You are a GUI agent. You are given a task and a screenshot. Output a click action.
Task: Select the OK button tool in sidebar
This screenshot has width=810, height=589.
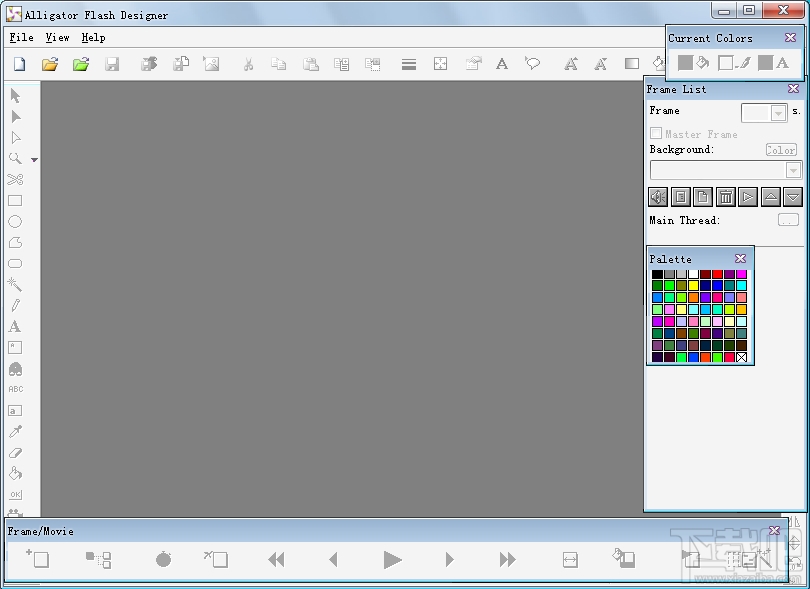[x=15, y=494]
